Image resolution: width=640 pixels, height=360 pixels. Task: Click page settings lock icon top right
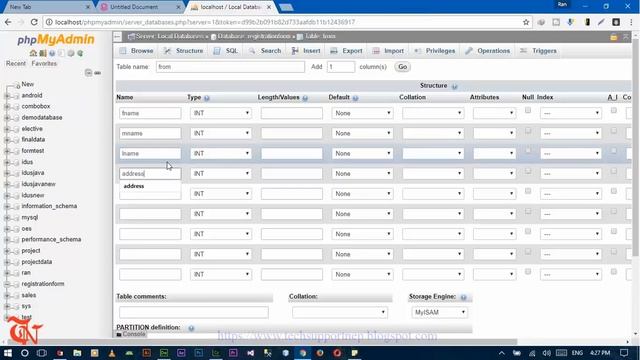(x=613, y=37)
